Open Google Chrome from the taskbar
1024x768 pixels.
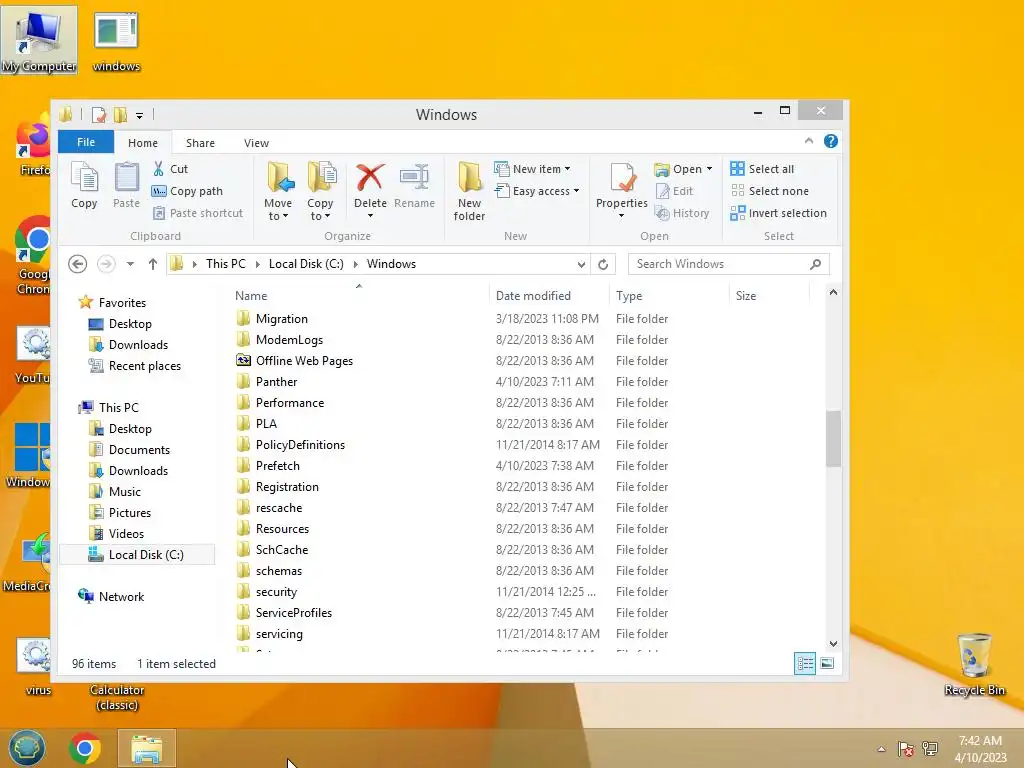[x=85, y=748]
